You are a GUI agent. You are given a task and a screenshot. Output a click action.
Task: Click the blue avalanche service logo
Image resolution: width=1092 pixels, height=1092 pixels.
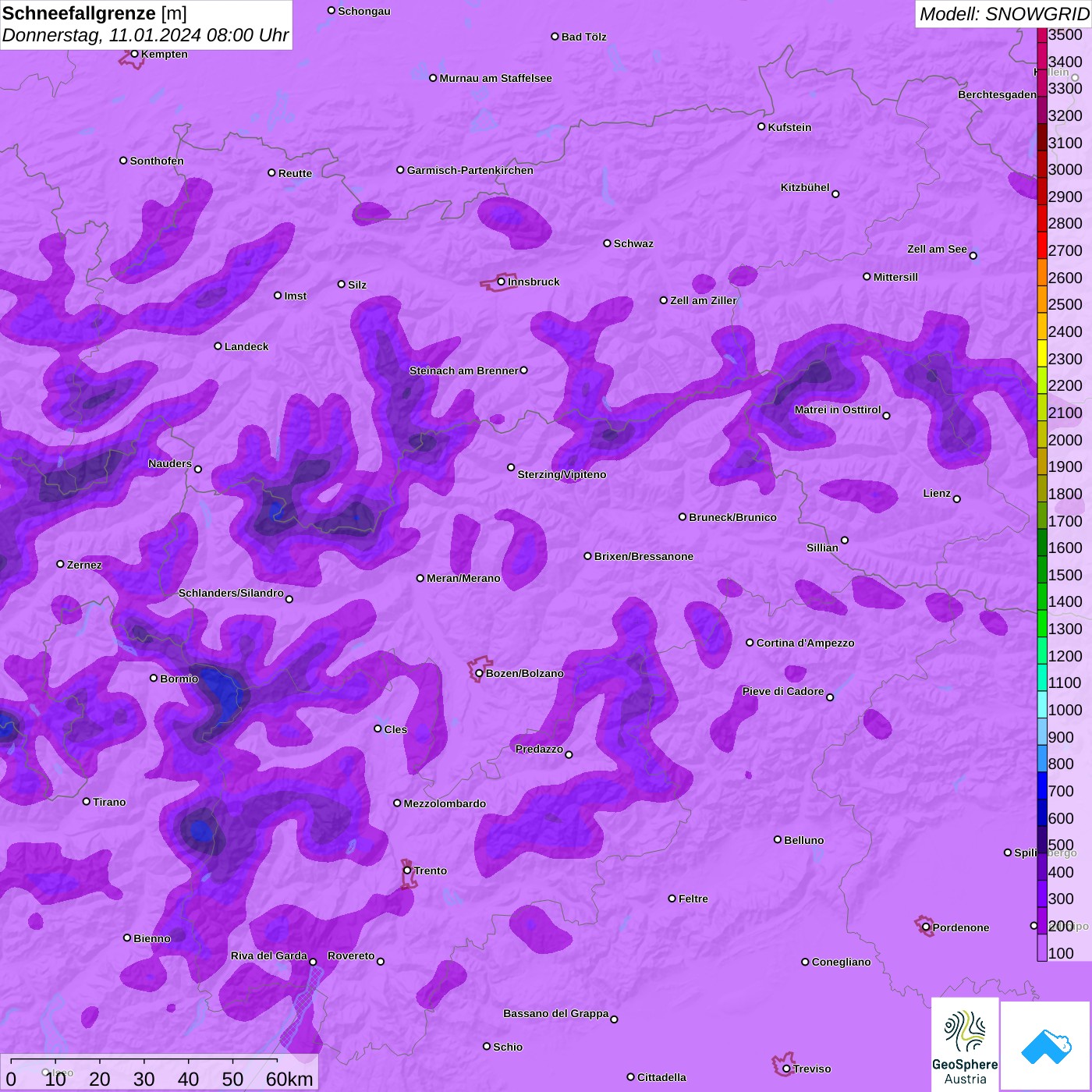(1045, 1045)
